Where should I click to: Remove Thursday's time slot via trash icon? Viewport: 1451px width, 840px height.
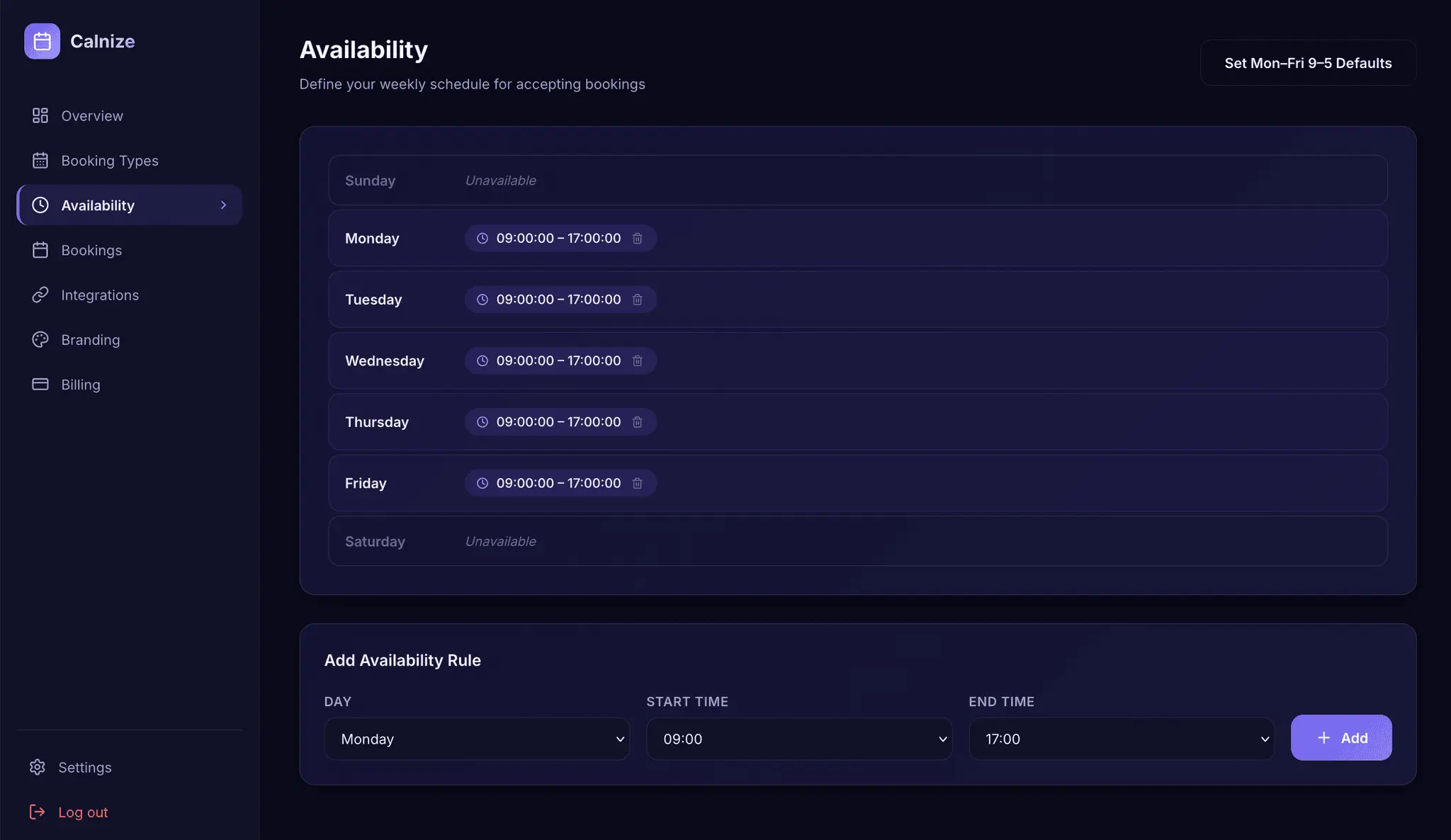pos(638,422)
